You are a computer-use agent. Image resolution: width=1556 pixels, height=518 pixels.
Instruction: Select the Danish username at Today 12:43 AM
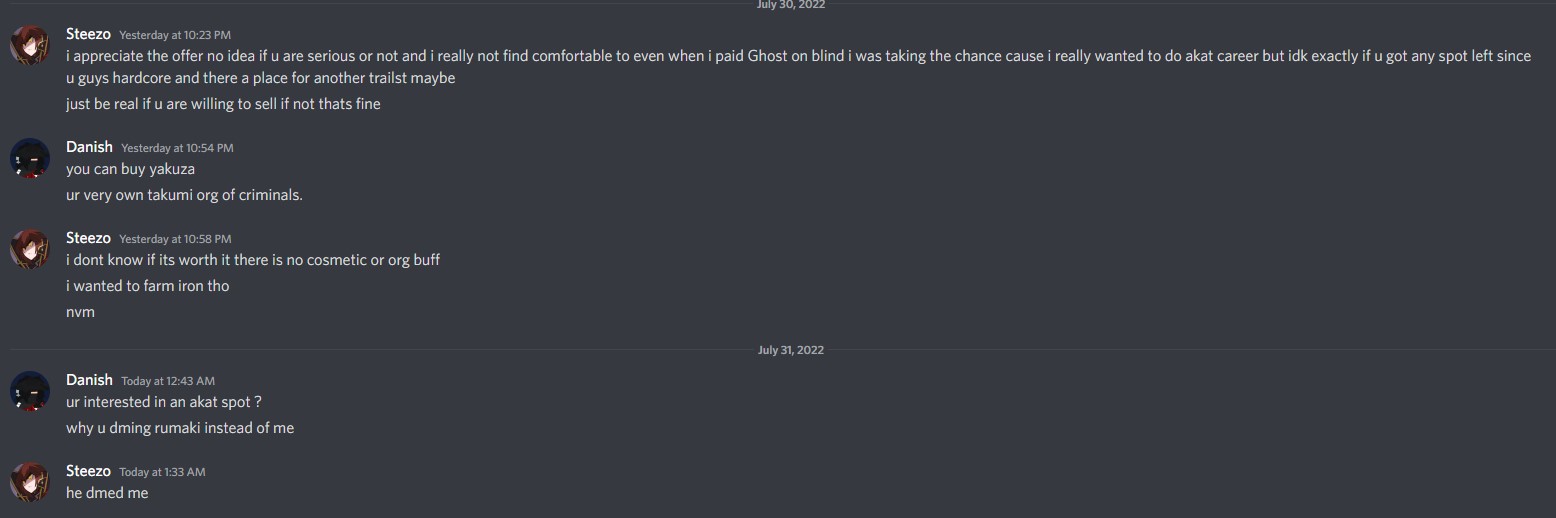pos(89,380)
